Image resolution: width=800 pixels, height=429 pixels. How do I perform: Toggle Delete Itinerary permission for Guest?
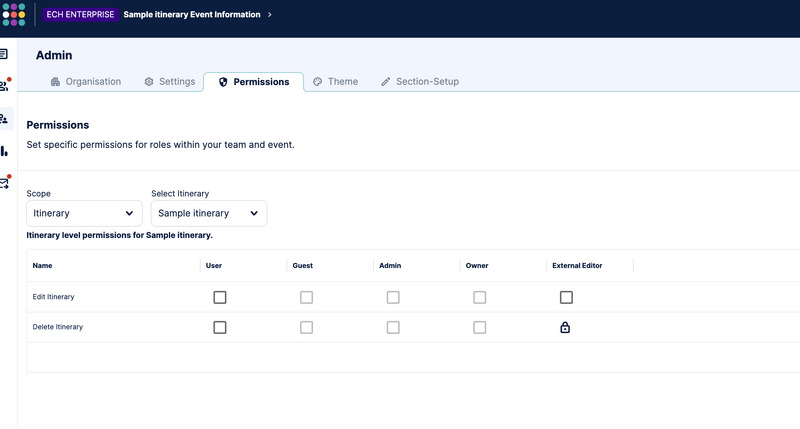pyautogui.click(x=306, y=327)
